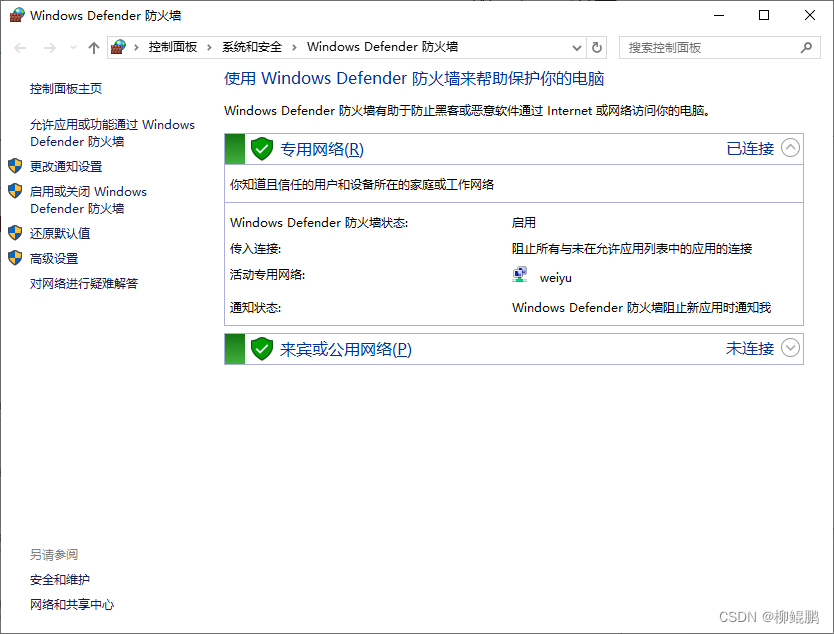Collapse the 专用网络 section chevron
The height and width of the screenshot is (634, 834).
tap(790, 148)
